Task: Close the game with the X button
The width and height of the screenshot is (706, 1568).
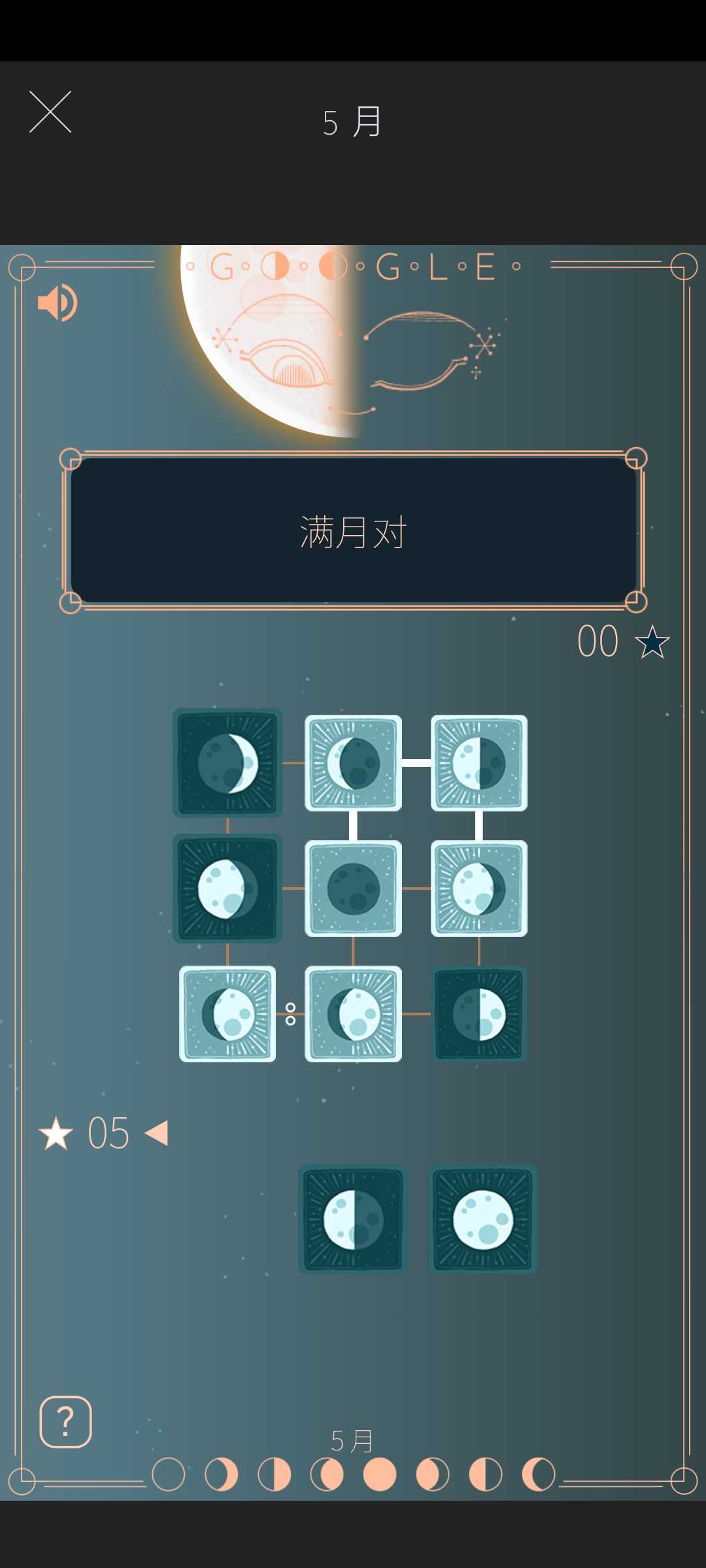Action: click(x=50, y=112)
